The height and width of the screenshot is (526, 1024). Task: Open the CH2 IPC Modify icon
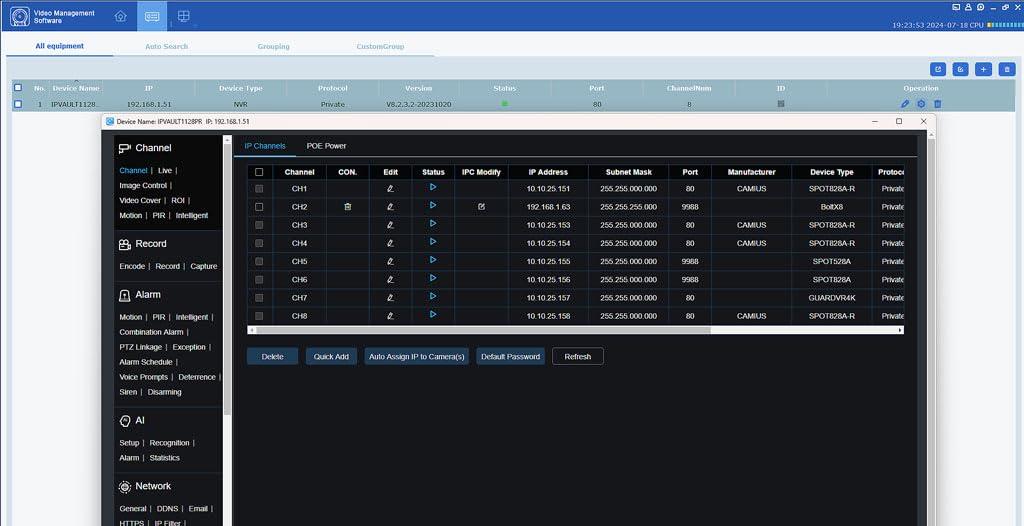481,207
